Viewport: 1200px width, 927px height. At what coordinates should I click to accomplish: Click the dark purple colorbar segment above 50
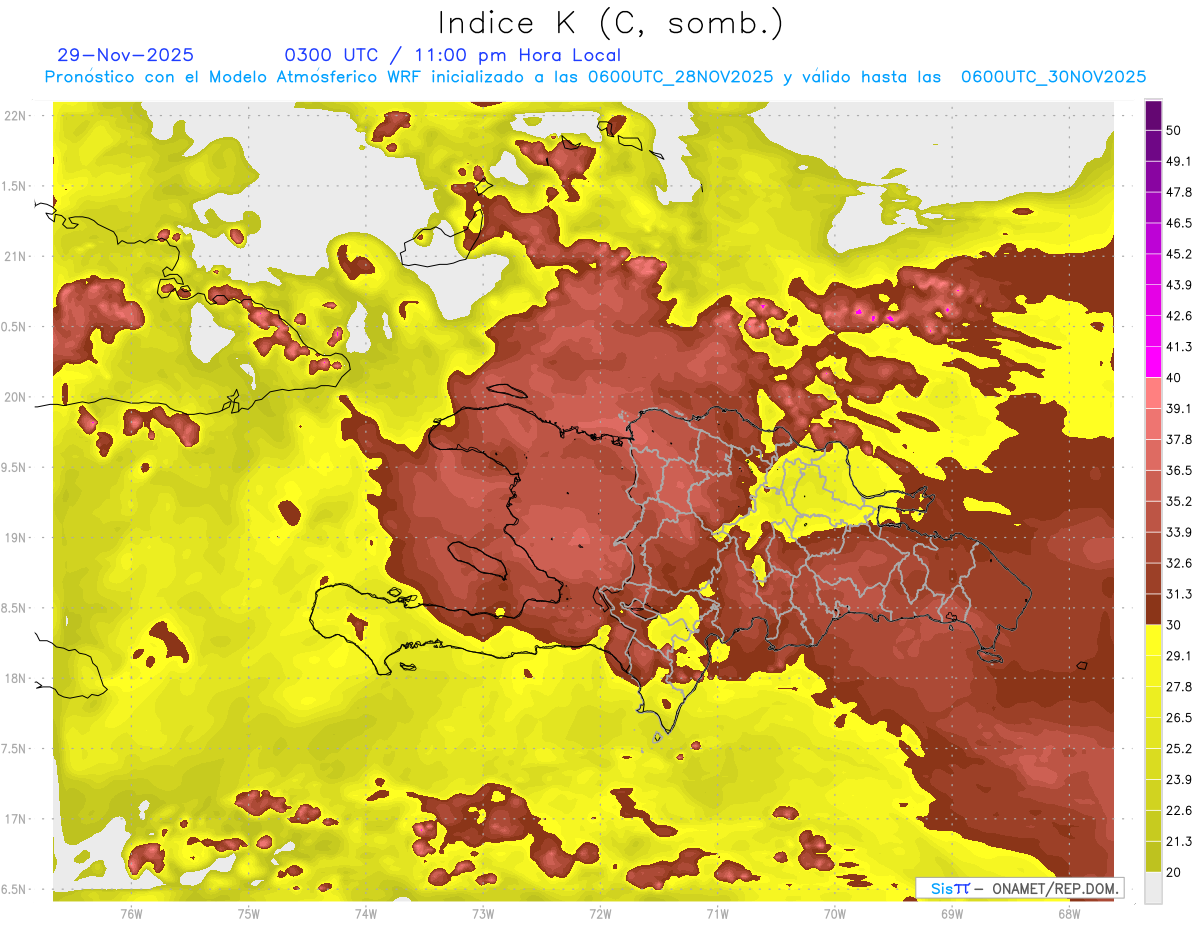[1153, 116]
